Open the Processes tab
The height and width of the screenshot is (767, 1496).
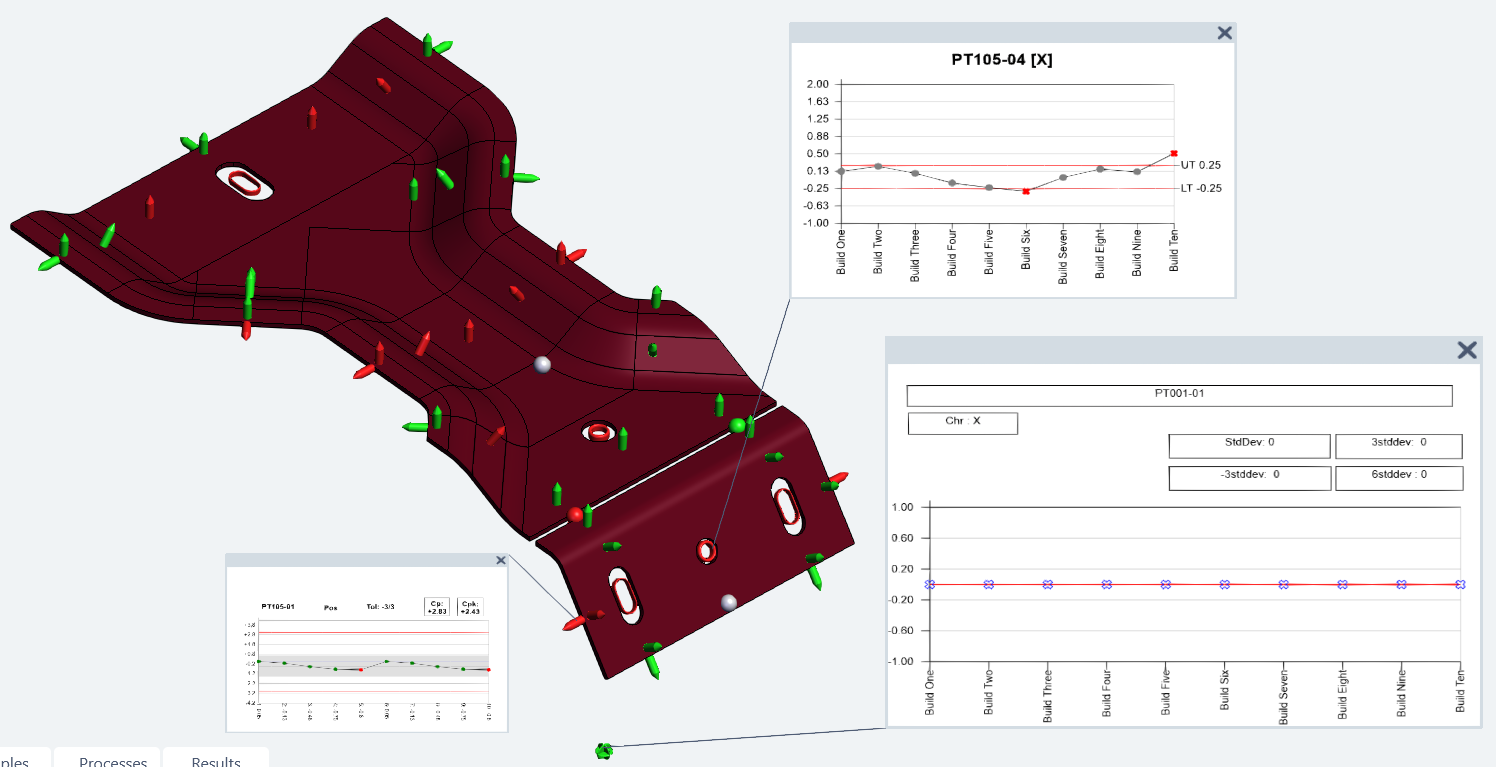[113, 761]
